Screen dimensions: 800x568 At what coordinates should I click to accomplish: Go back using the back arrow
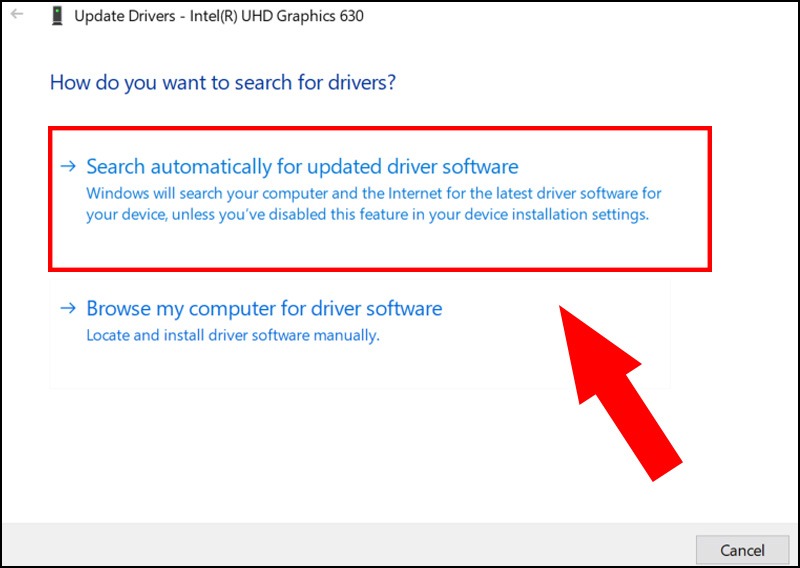tap(17, 14)
